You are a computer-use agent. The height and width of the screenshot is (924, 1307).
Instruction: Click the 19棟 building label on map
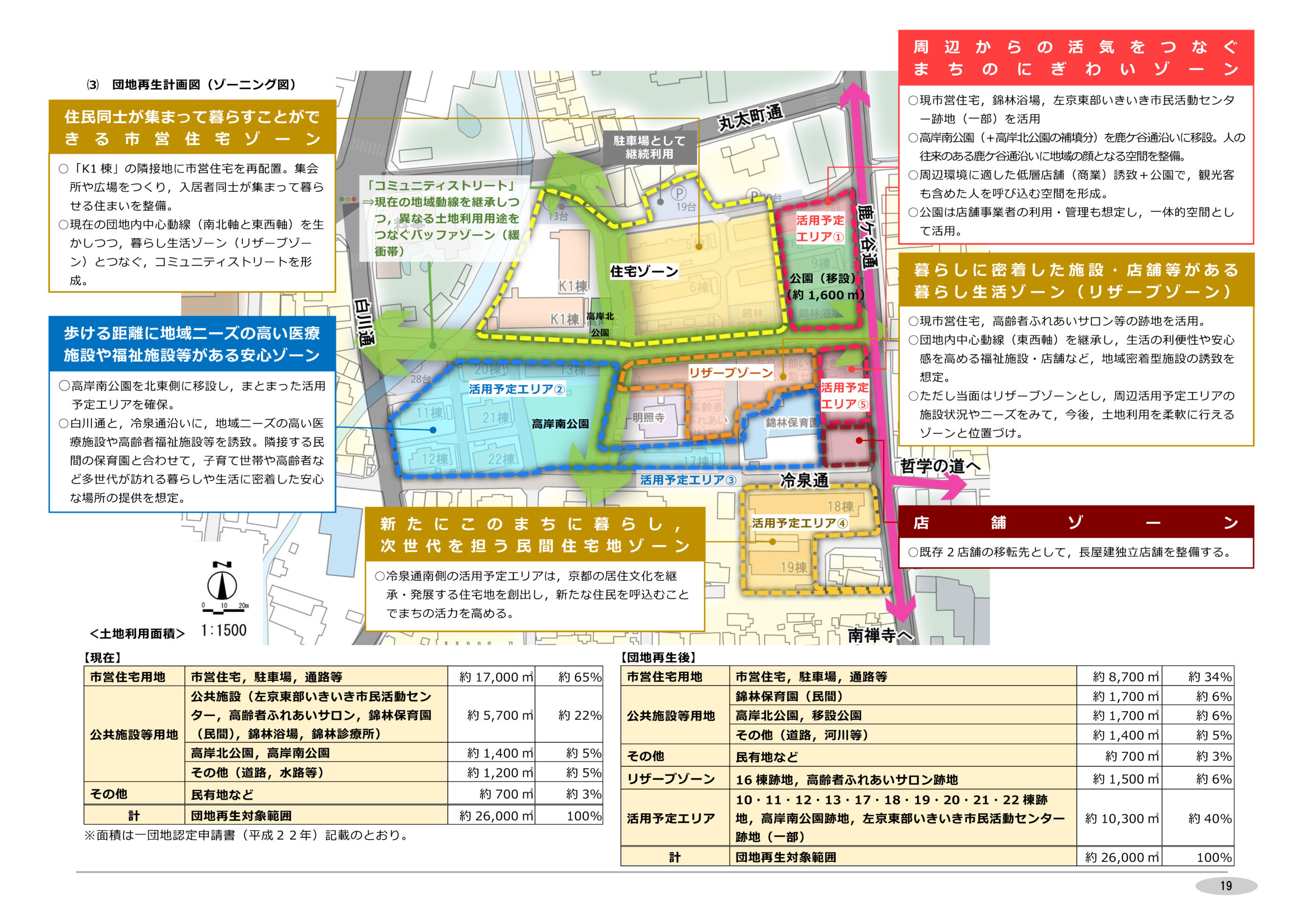[793, 567]
